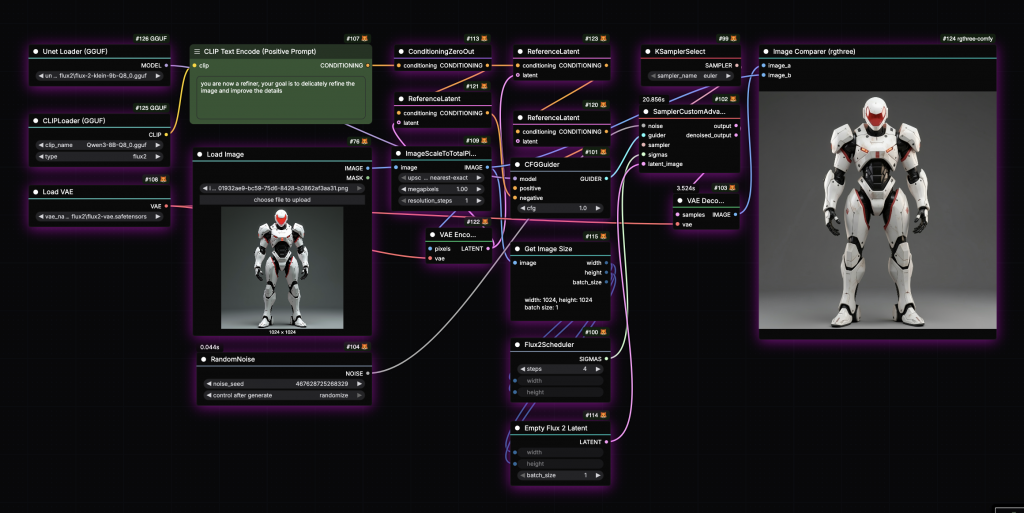1024x513 pixels.
Task: Click choose file to upload button
Action: (x=282, y=200)
